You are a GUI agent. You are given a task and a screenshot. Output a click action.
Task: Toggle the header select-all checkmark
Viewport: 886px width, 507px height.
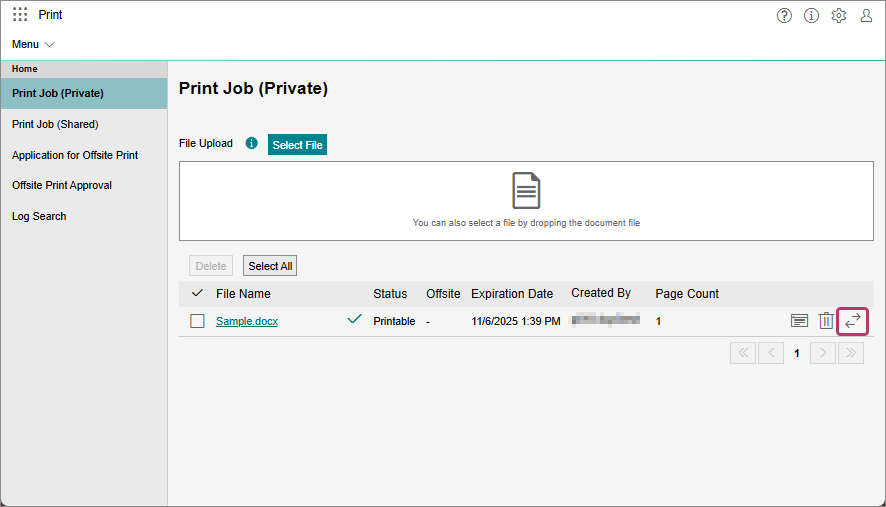pyautogui.click(x=197, y=293)
